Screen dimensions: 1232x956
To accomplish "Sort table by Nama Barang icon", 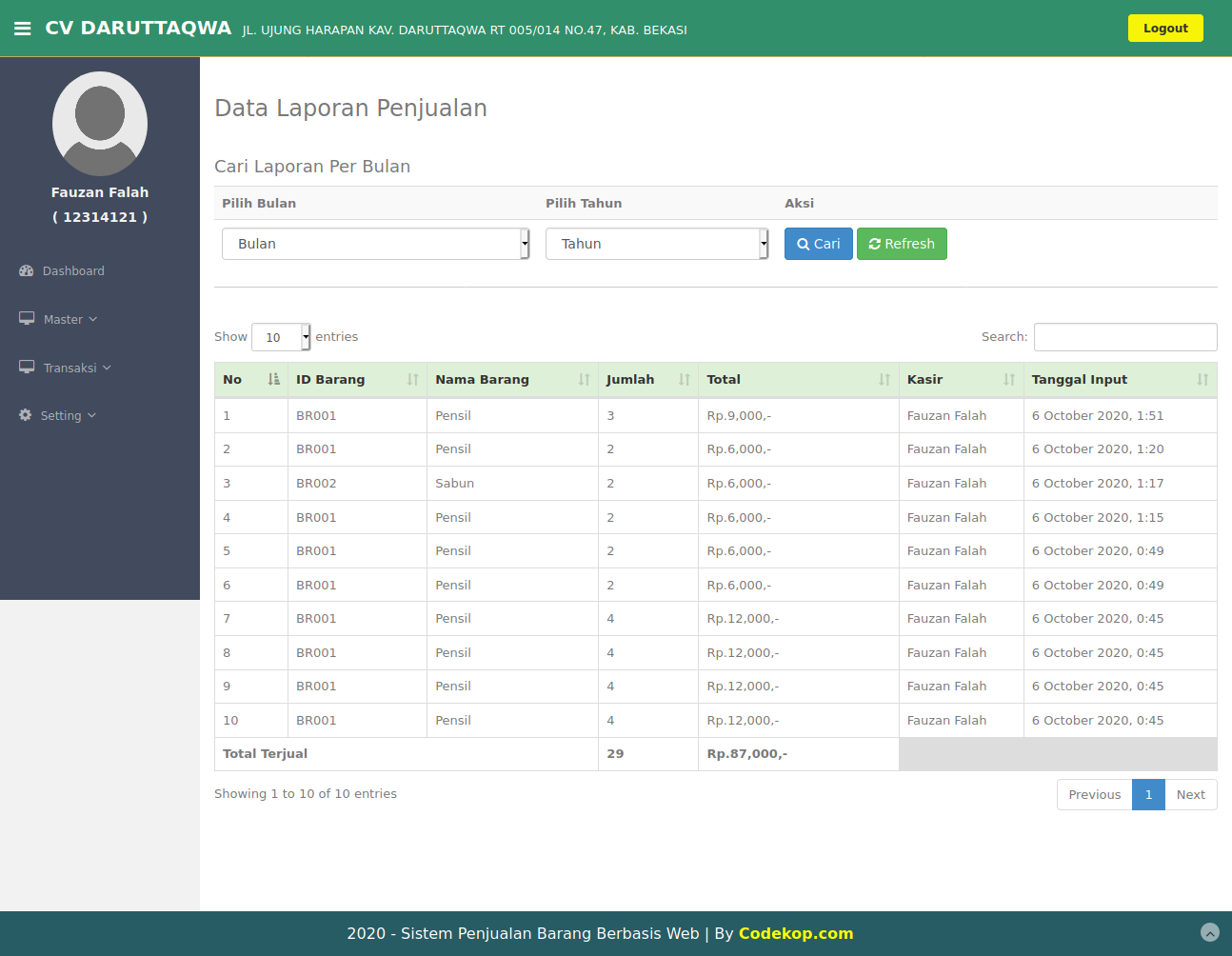I will point(585,379).
